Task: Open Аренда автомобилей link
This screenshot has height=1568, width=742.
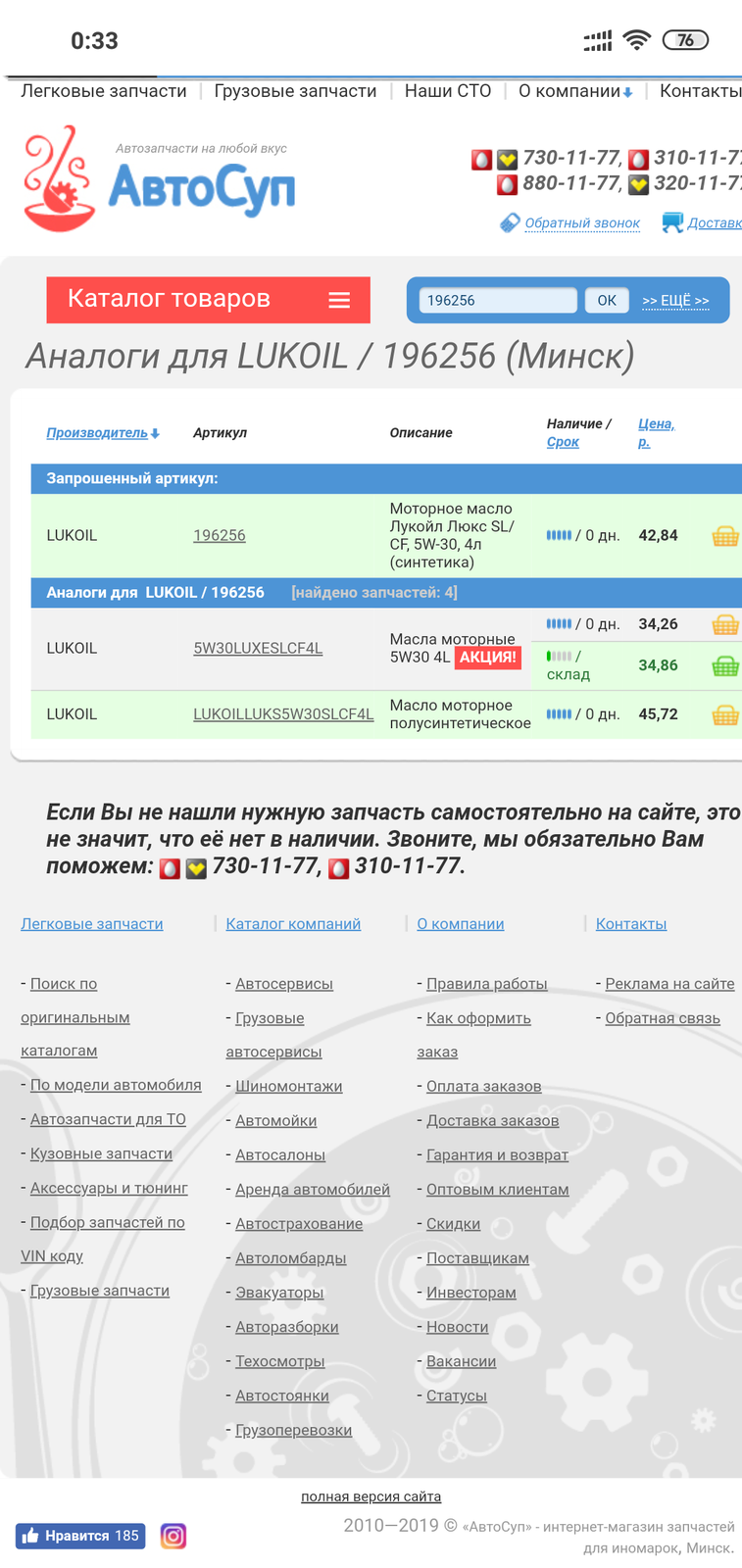Action: click(313, 1190)
